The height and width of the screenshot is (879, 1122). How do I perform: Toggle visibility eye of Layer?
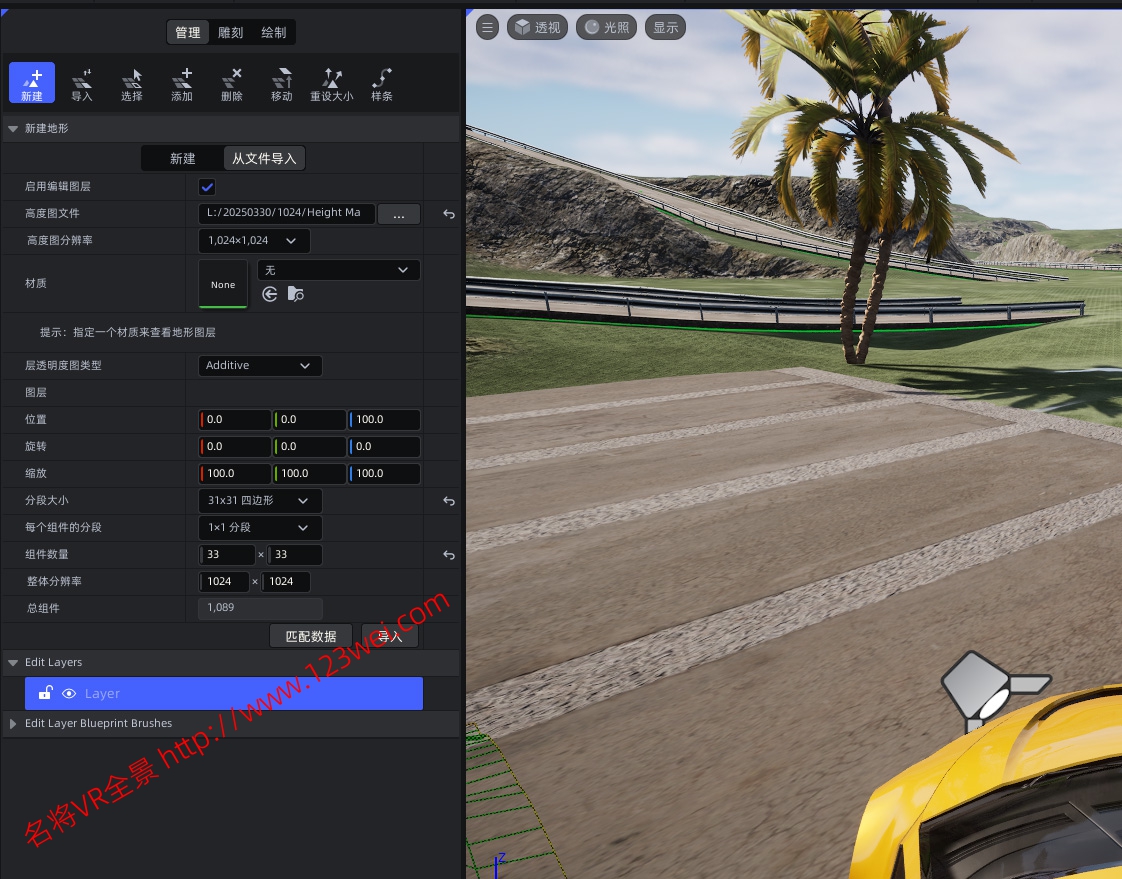[70, 694]
